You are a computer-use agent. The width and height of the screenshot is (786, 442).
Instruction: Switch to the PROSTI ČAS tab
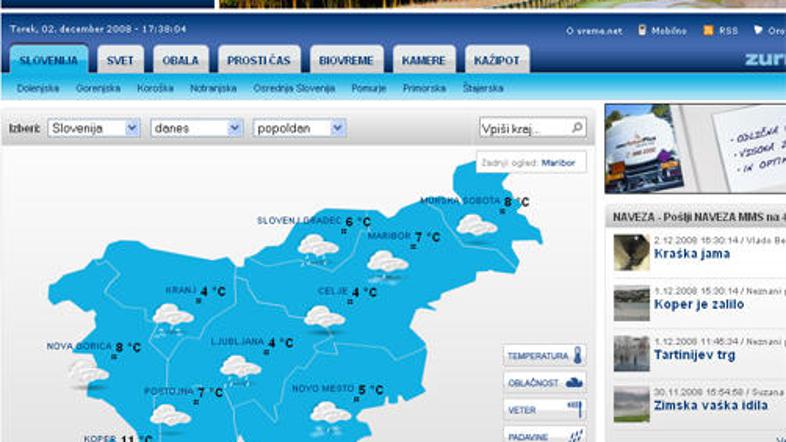point(259,60)
